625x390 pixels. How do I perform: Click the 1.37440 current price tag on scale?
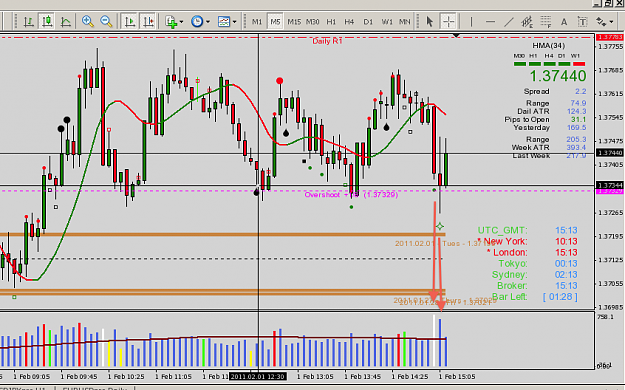click(x=610, y=153)
